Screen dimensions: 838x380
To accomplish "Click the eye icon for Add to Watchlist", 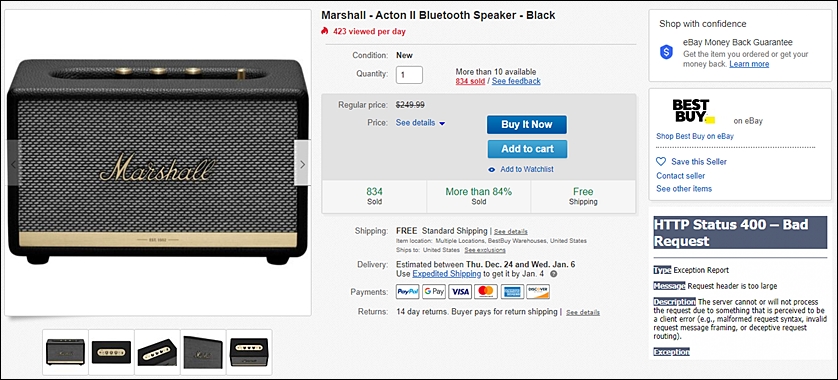I will [492, 169].
